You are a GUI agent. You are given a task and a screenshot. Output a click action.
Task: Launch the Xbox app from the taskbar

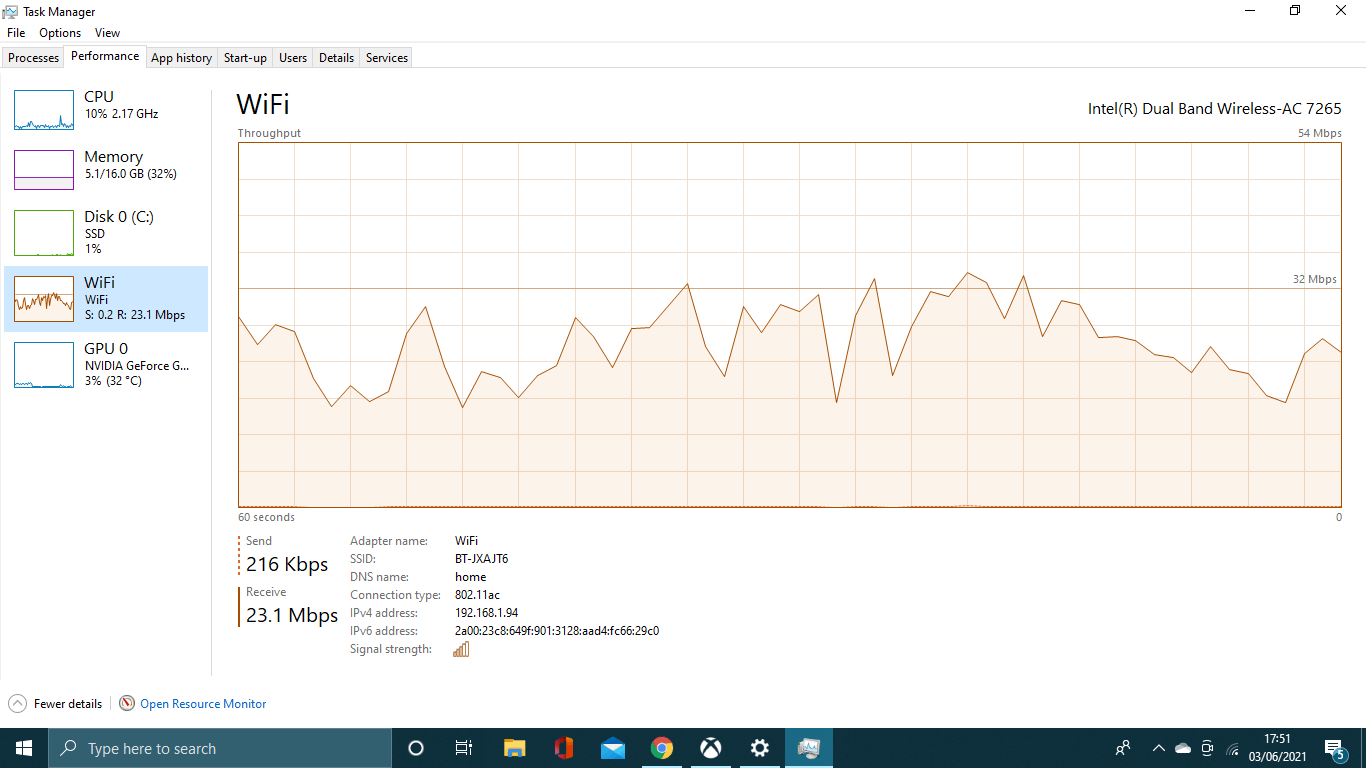(x=711, y=747)
